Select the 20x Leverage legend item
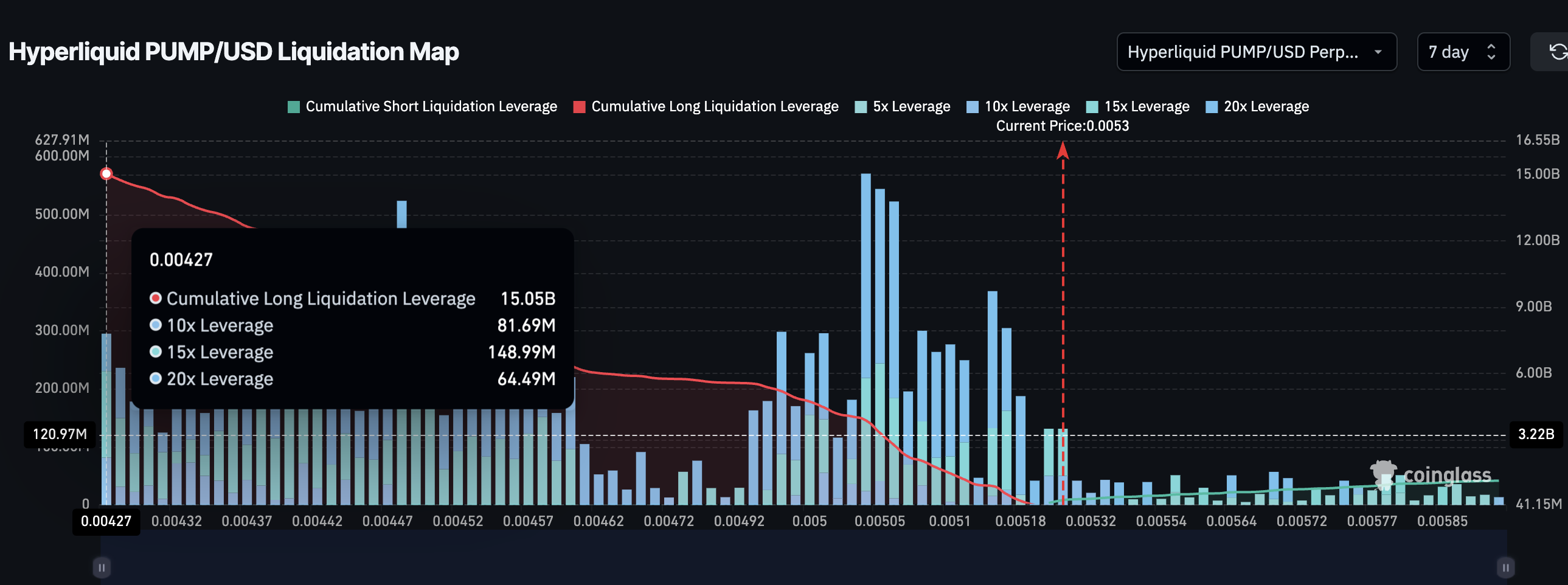 tap(1256, 106)
